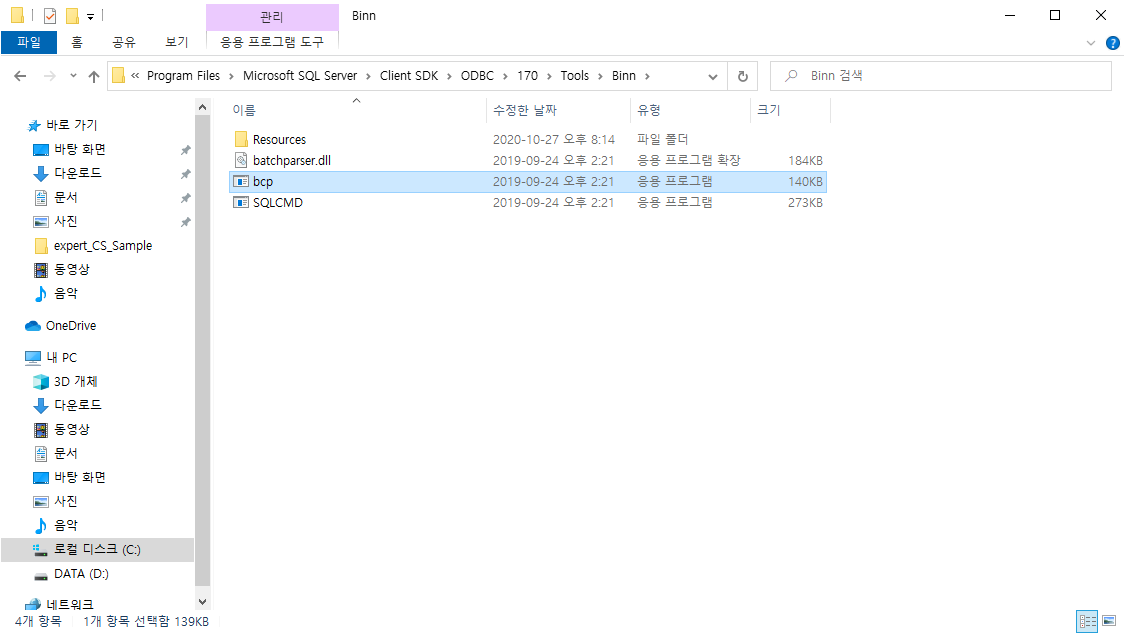Switch to the 공유 ribbon tab
1125x634 pixels.
(x=123, y=42)
